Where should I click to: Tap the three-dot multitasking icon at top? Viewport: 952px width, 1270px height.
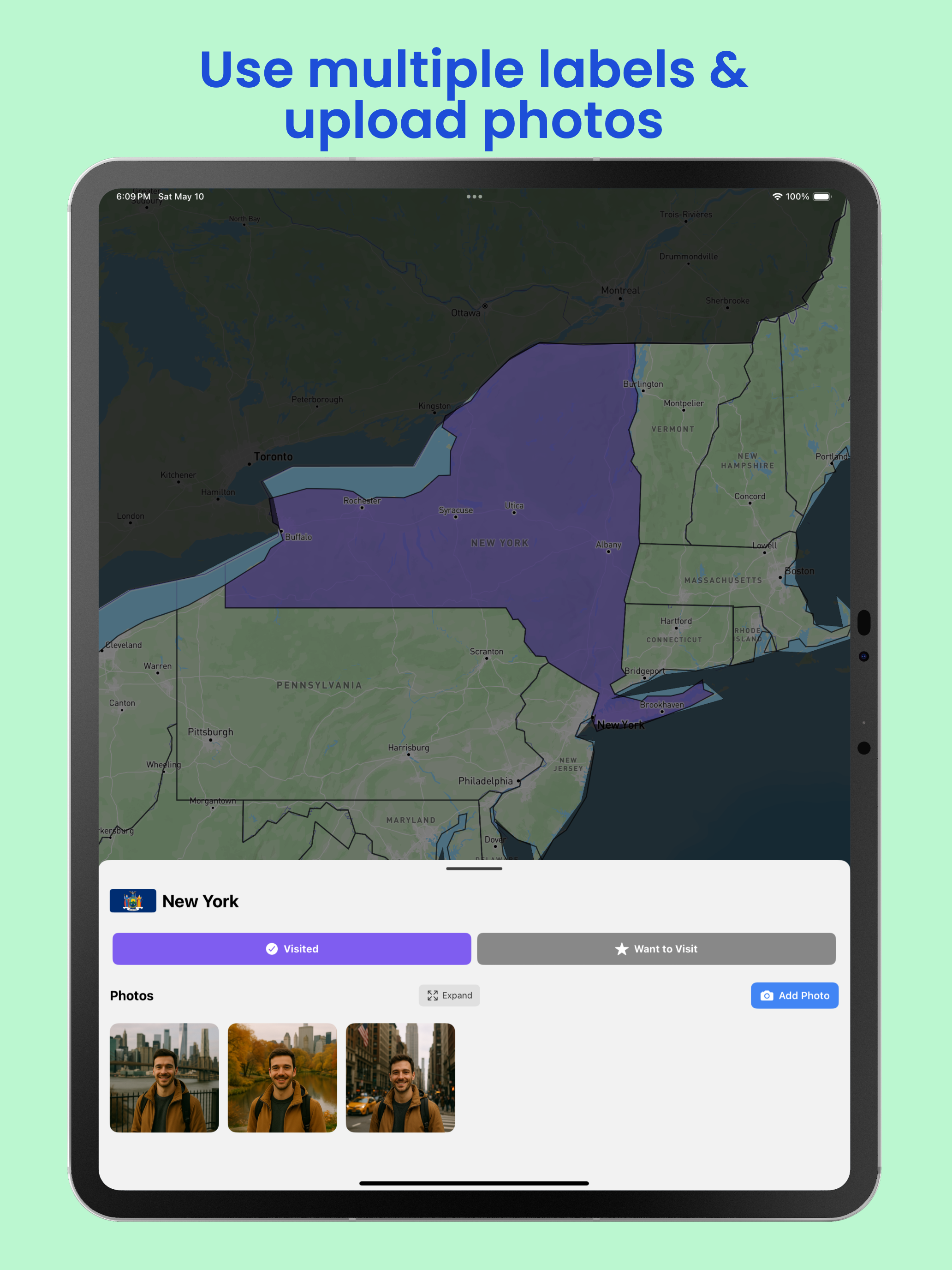coord(474,196)
